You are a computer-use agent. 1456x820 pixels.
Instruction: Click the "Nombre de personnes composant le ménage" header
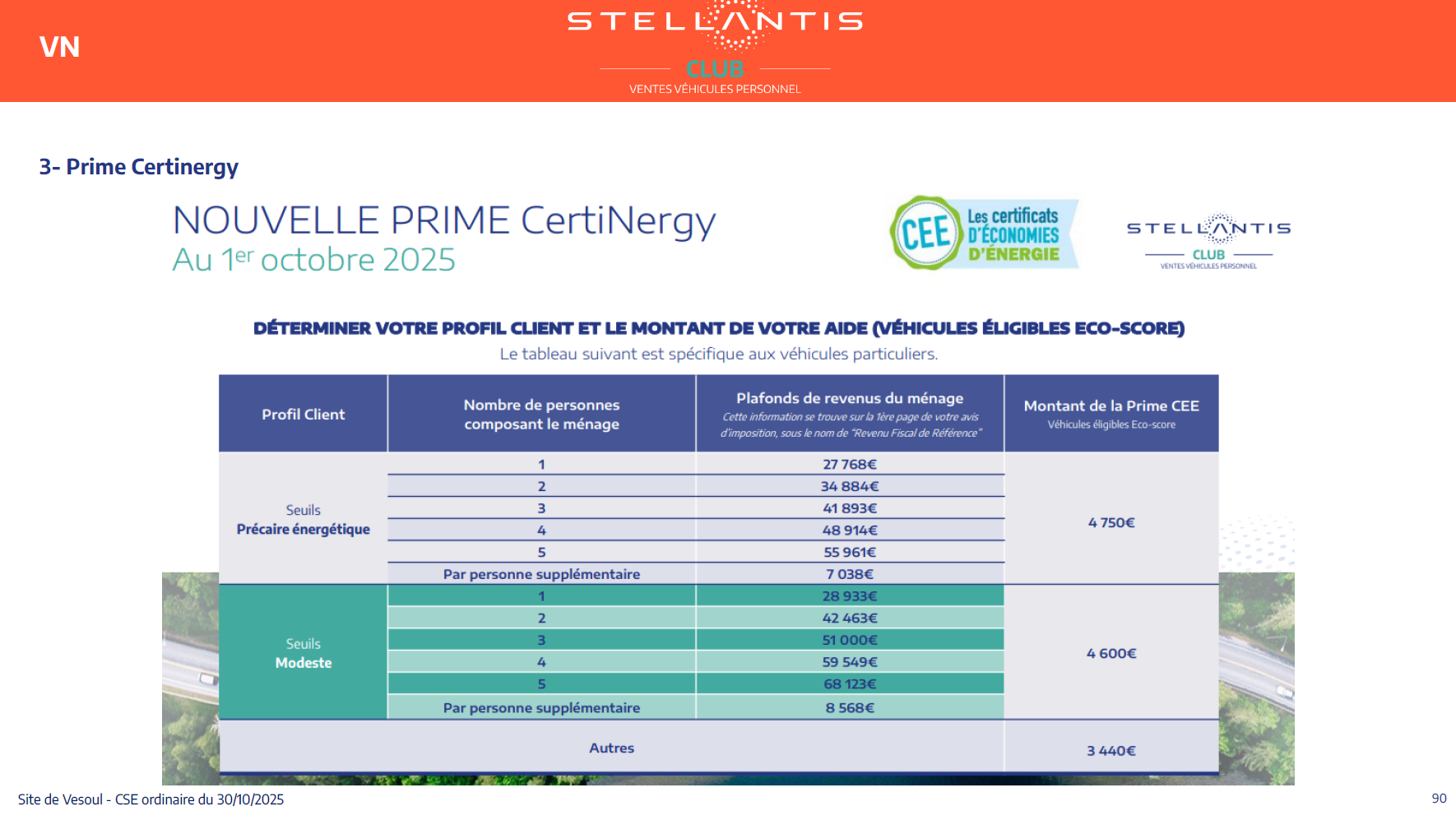[x=541, y=415]
